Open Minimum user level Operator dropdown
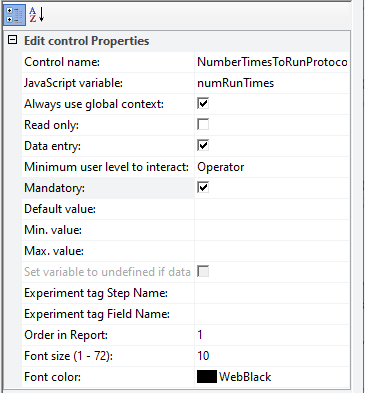365x393 pixels. click(x=272, y=167)
